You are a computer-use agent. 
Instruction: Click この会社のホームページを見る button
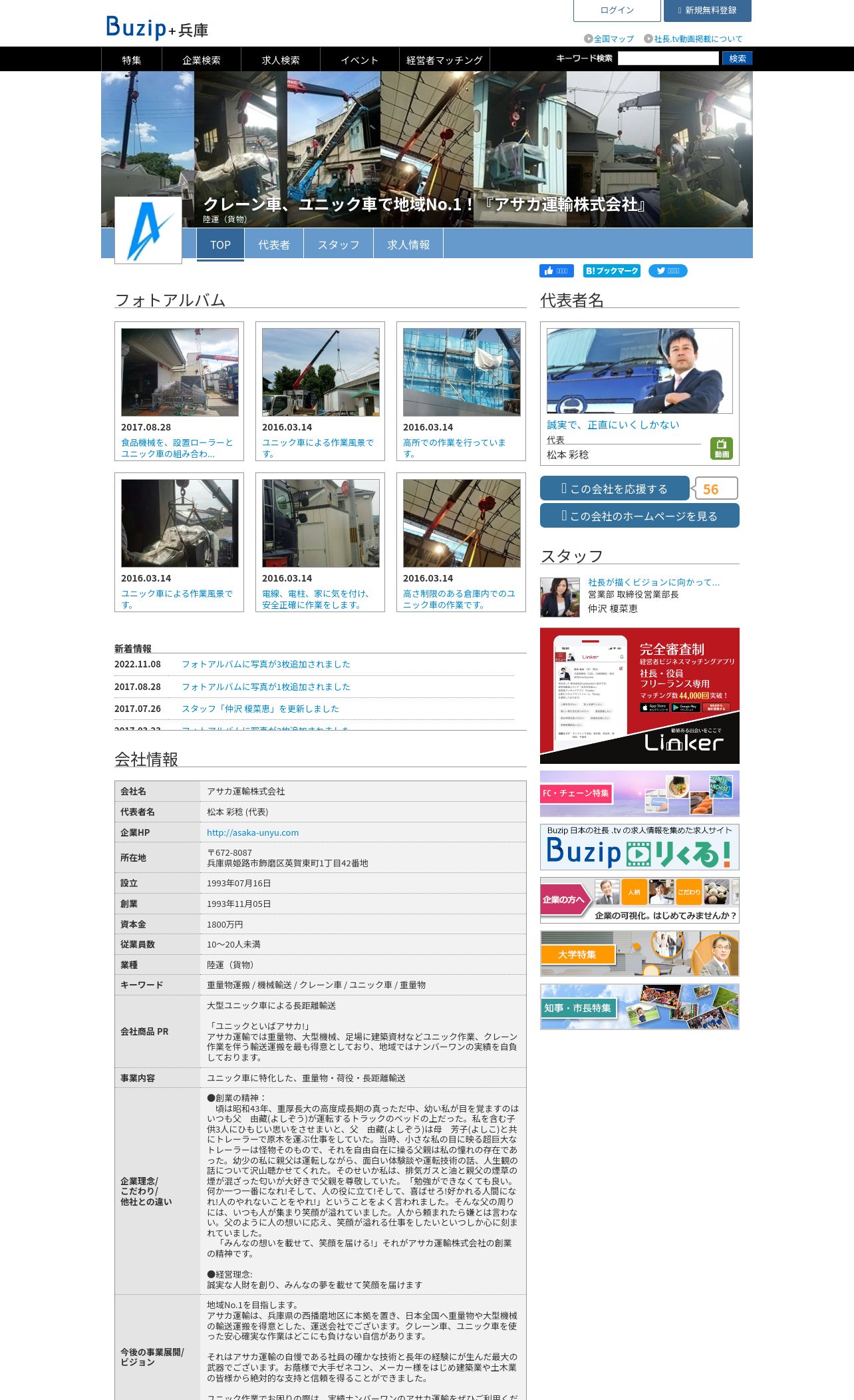click(640, 516)
